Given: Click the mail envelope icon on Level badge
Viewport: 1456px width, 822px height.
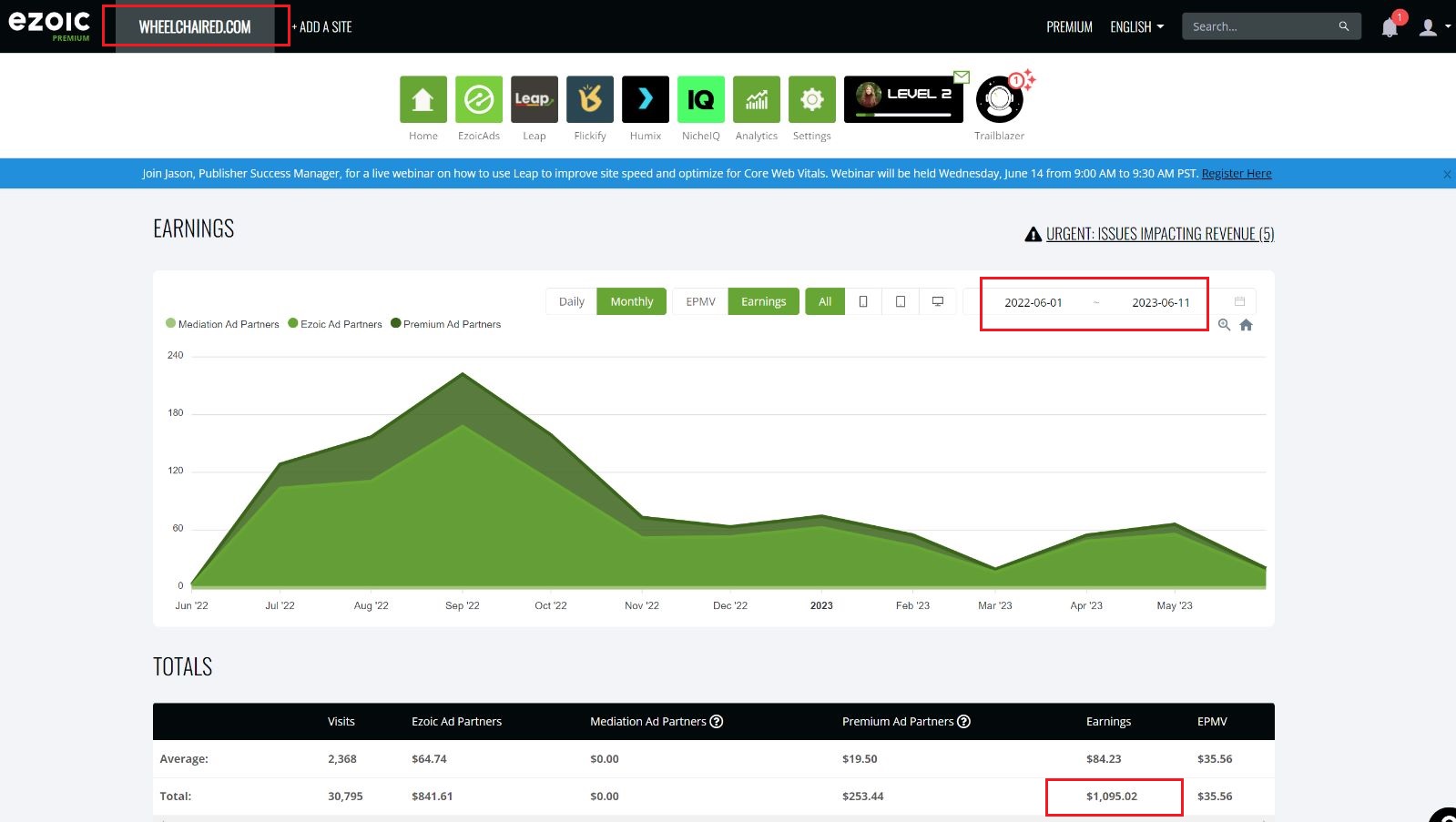Looking at the screenshot, I should coord(962,76).
